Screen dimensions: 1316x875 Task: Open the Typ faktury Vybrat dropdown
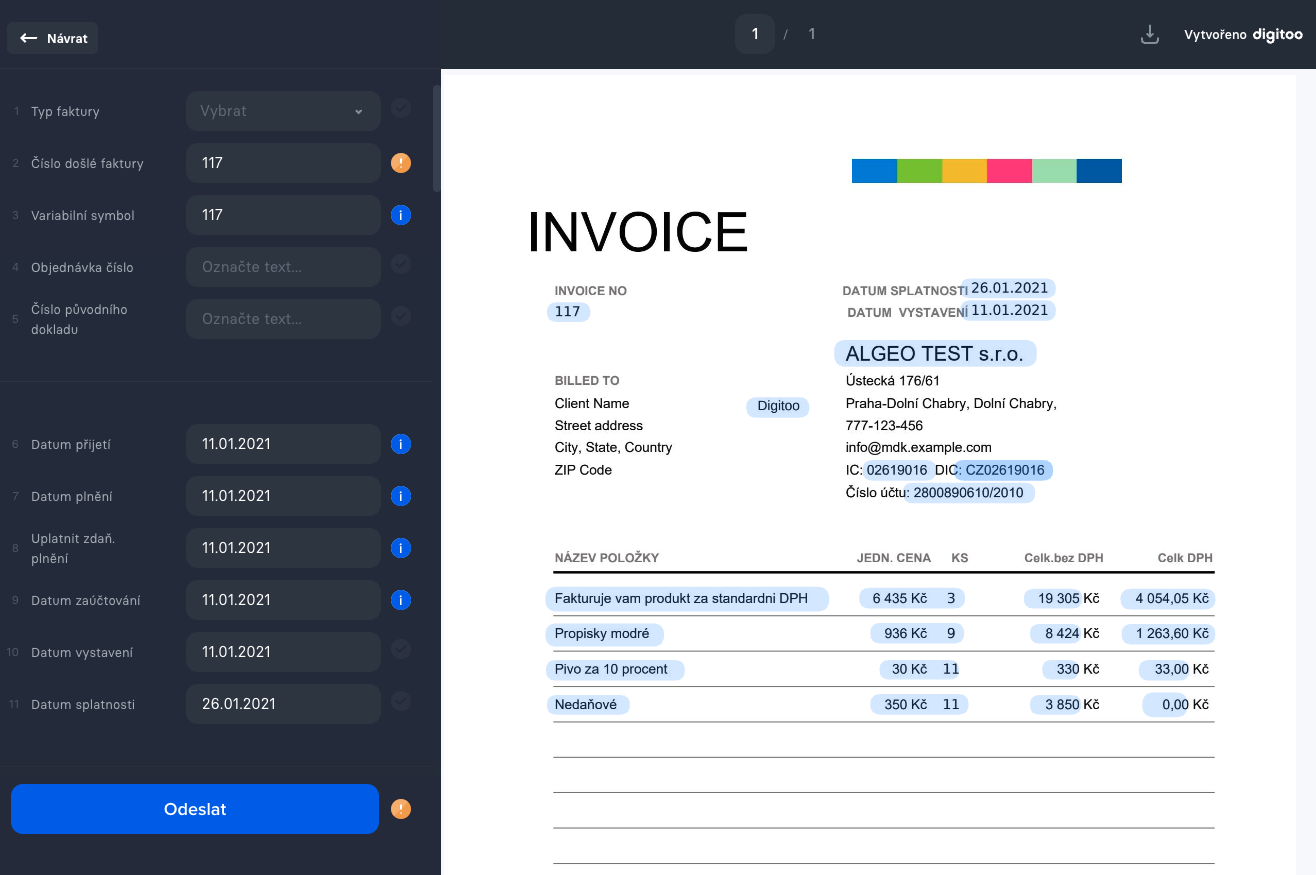pyautogui.click(x=283, y=111)
